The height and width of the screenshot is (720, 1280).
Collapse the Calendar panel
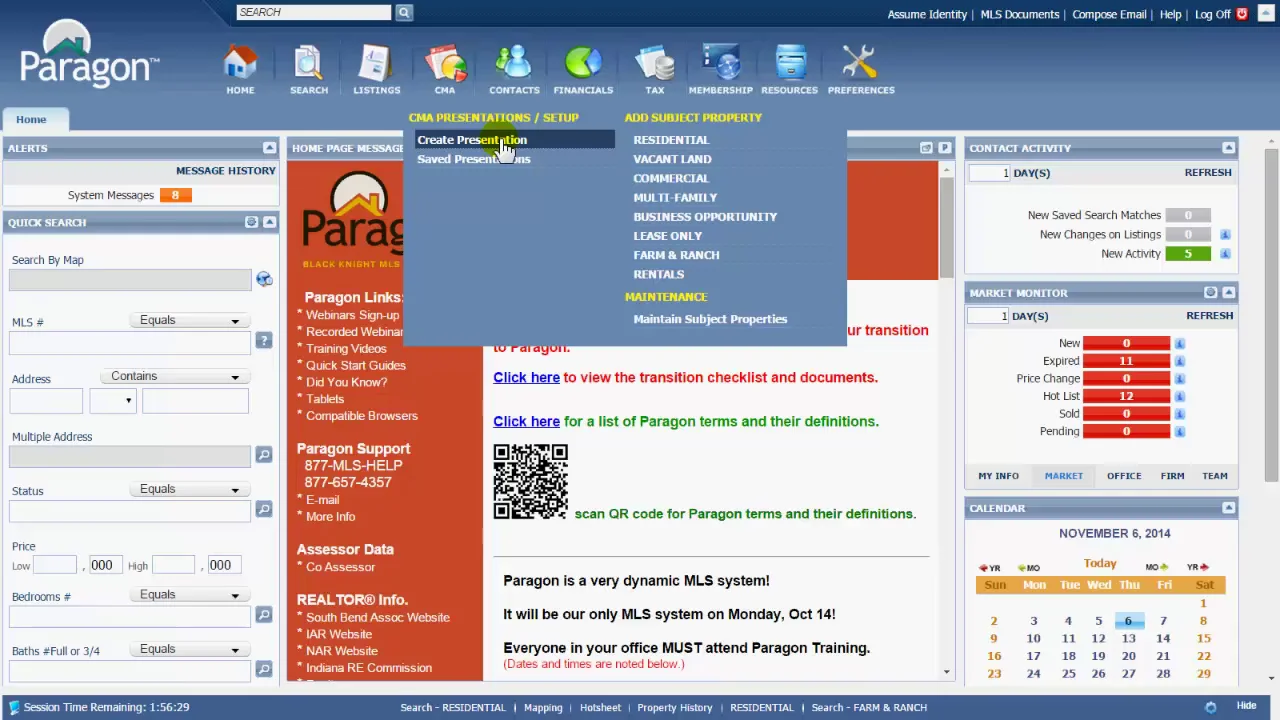(1228, 508)
